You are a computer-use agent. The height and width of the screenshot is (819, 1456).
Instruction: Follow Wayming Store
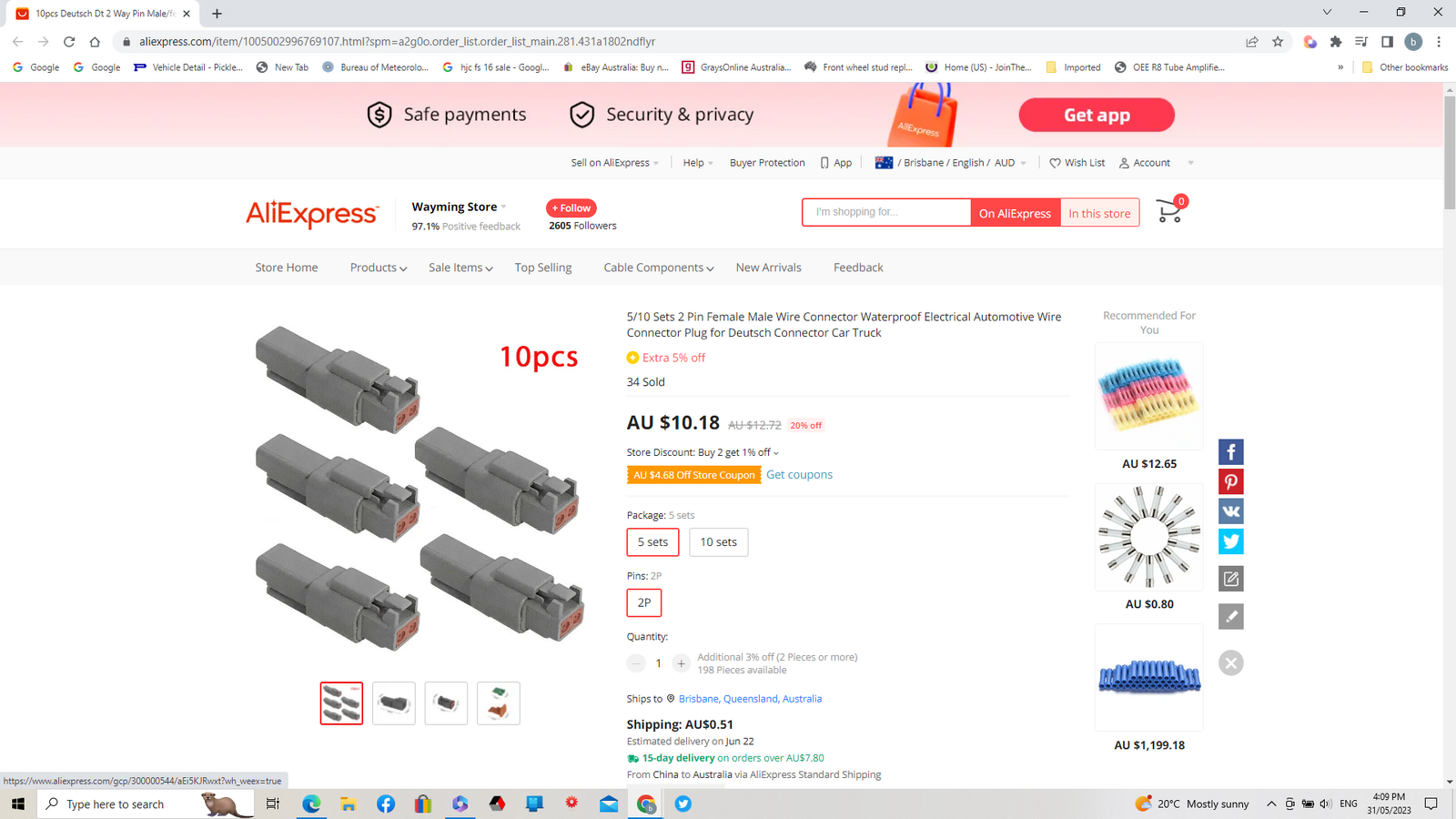tap(571, 208)
